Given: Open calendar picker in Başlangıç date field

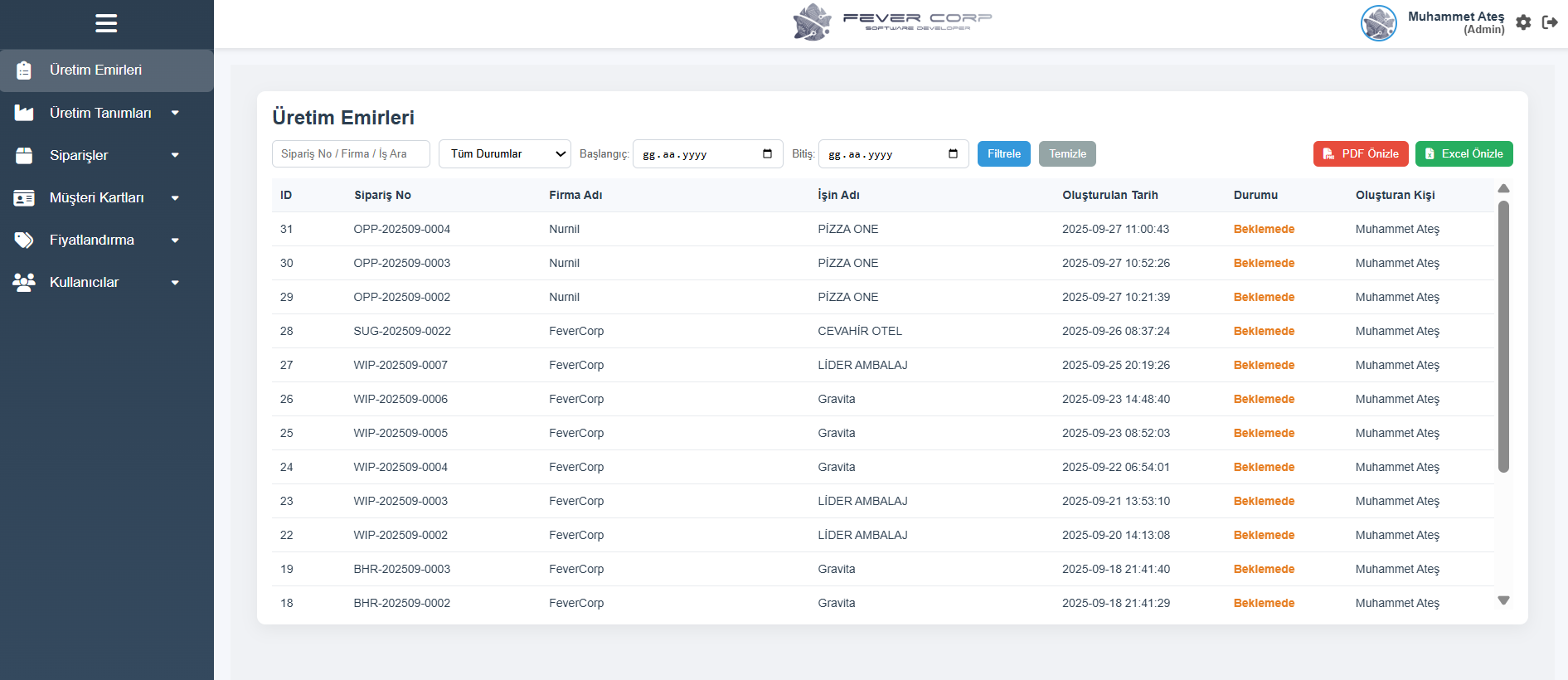Looking at the screenshot, I should pyautogui.click(x=767, y=153).
